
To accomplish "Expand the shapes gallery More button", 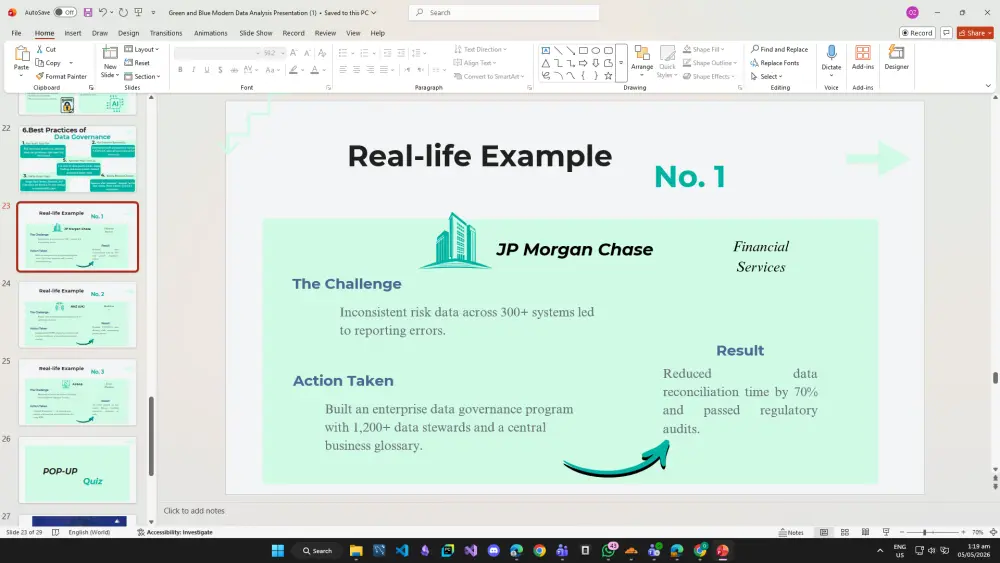I will (x=621, y=63).
